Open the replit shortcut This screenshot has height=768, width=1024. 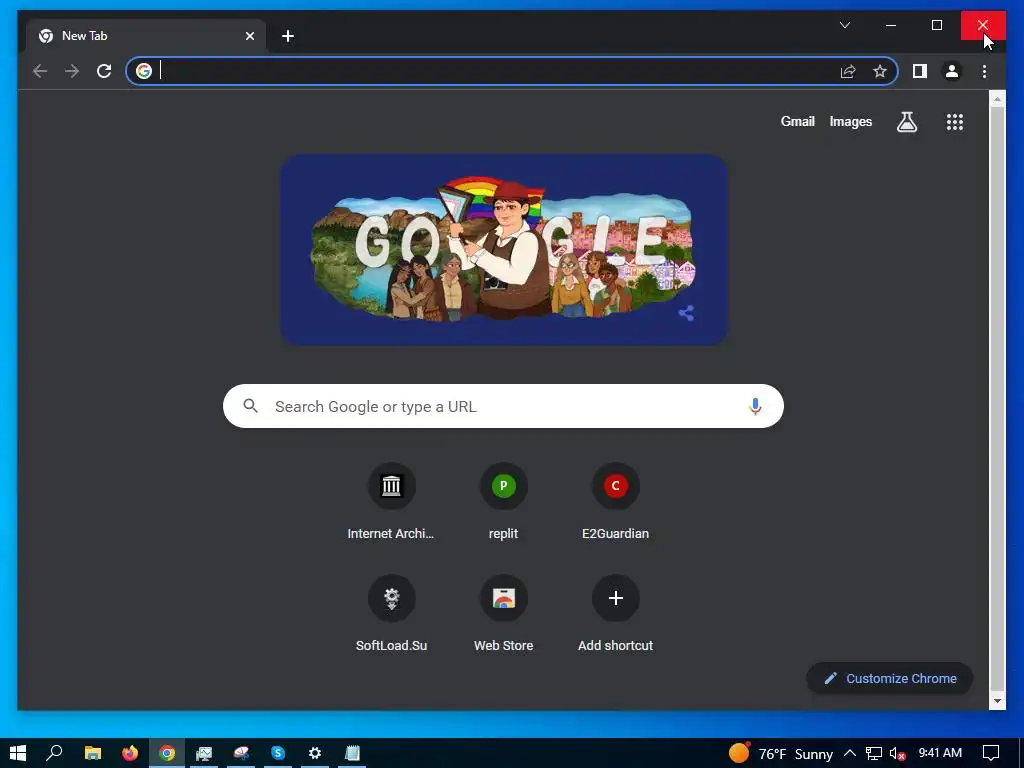click(x=504, y=502)
